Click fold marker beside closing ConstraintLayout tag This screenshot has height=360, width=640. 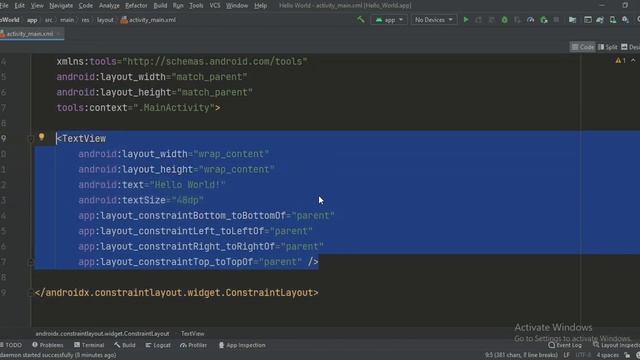(30, 293)
